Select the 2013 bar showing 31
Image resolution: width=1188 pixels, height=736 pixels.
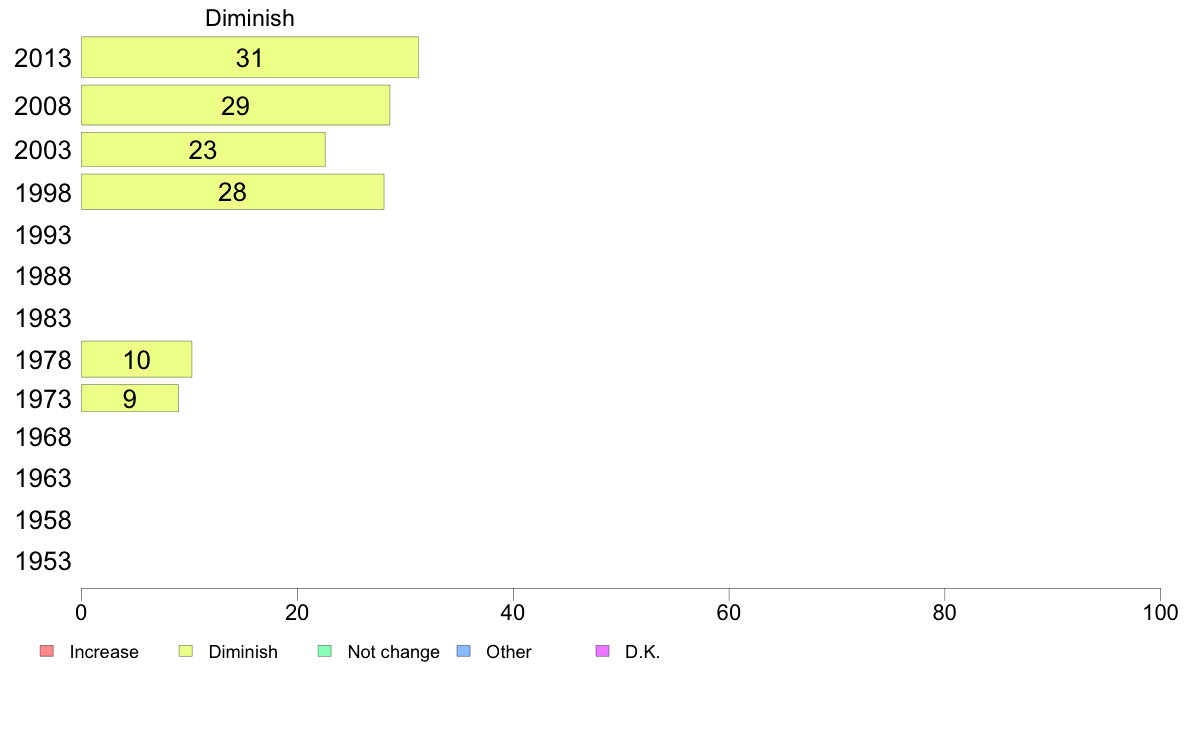(250, 57)
